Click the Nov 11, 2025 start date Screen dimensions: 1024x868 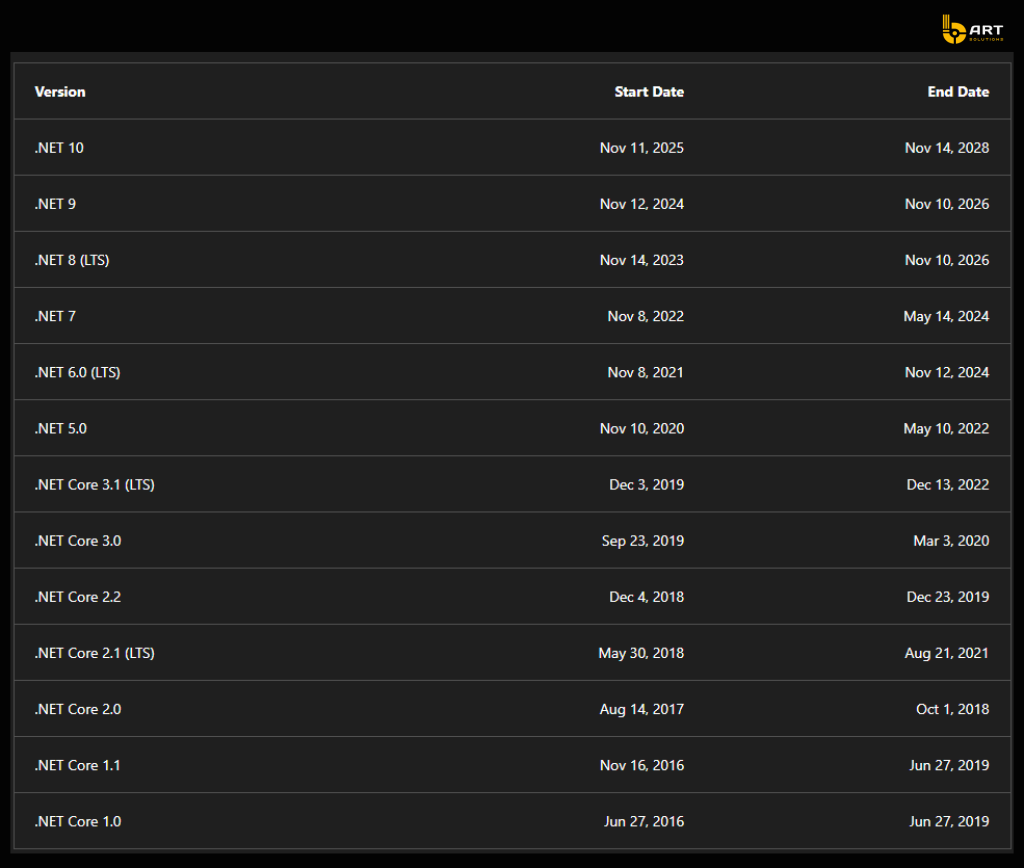[642, 148]
